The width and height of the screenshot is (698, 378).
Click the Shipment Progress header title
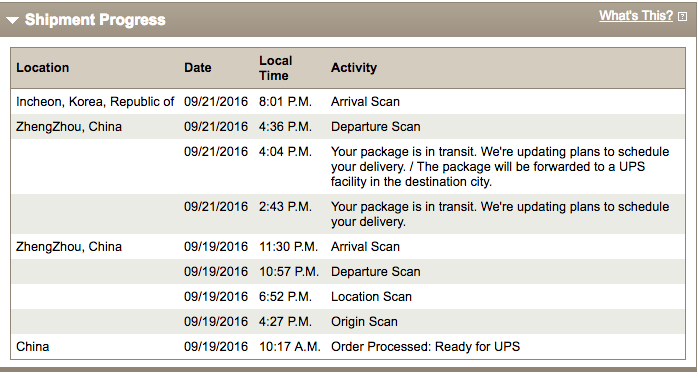point(95,20)
